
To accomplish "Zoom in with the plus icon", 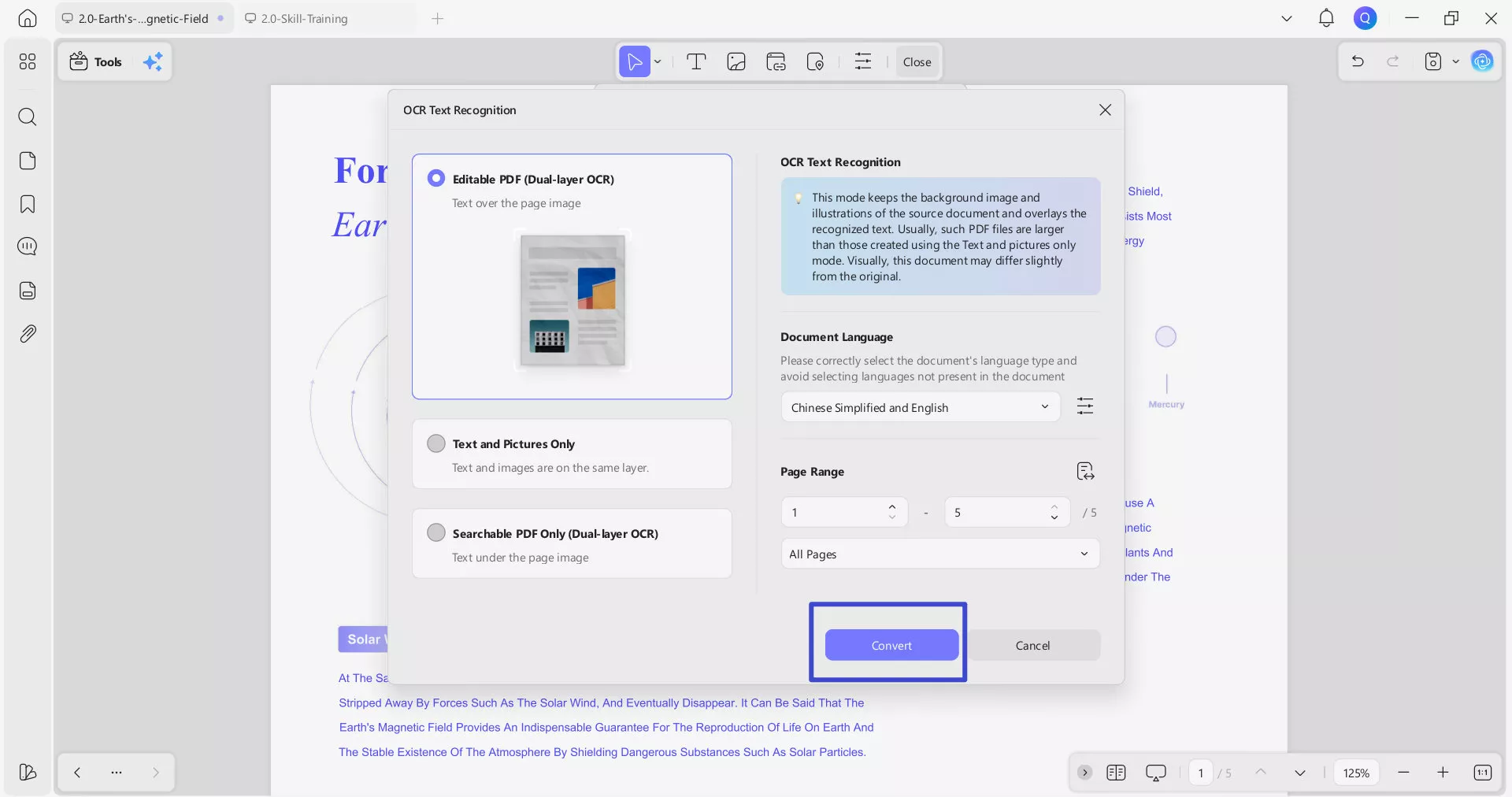I will [1443, 773].
